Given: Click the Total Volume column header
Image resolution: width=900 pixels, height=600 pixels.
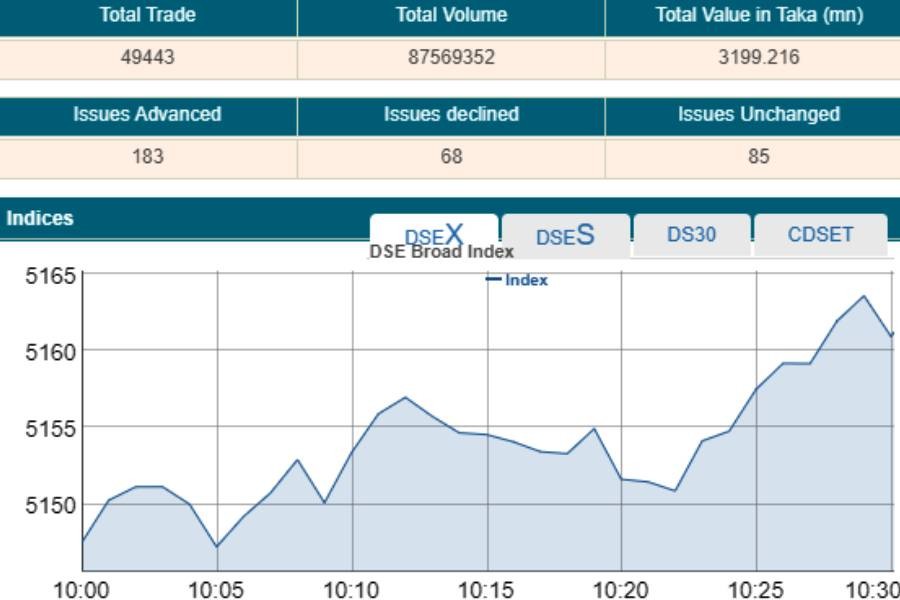Looking at the screenshot, I should (451, 15).
